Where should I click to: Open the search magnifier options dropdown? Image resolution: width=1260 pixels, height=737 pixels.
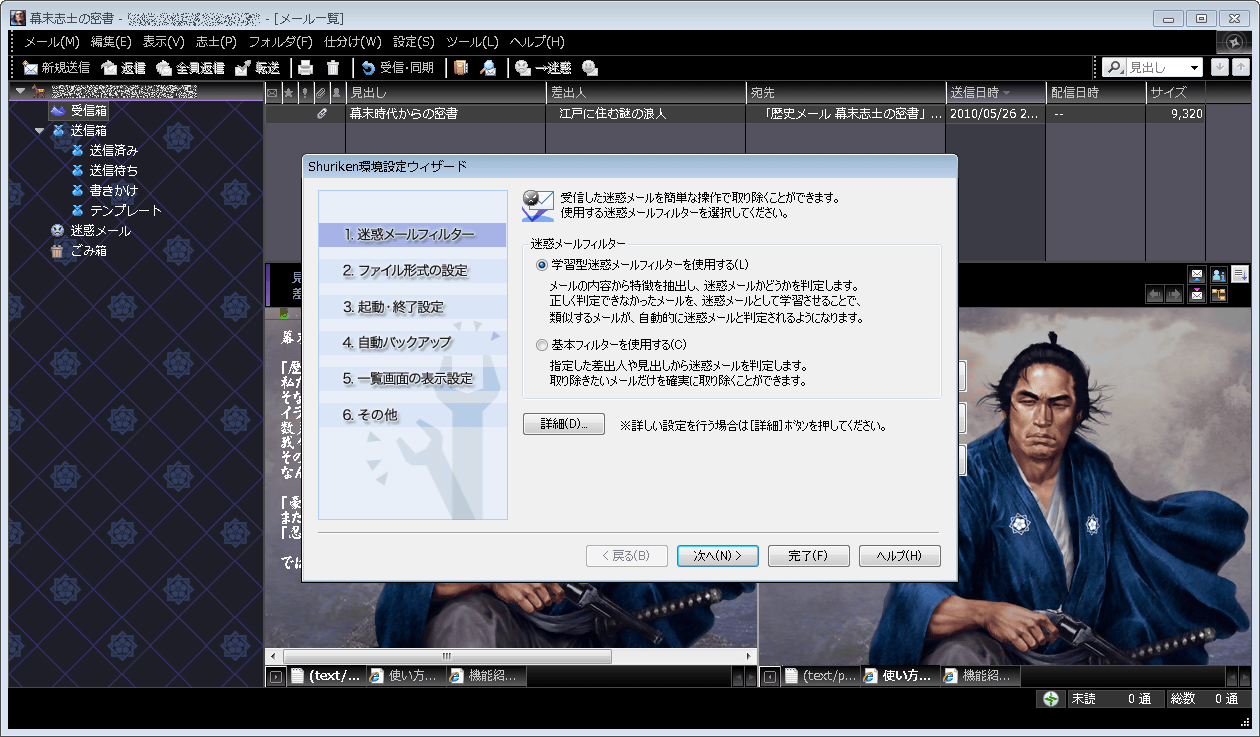[x=1113, y=68]
